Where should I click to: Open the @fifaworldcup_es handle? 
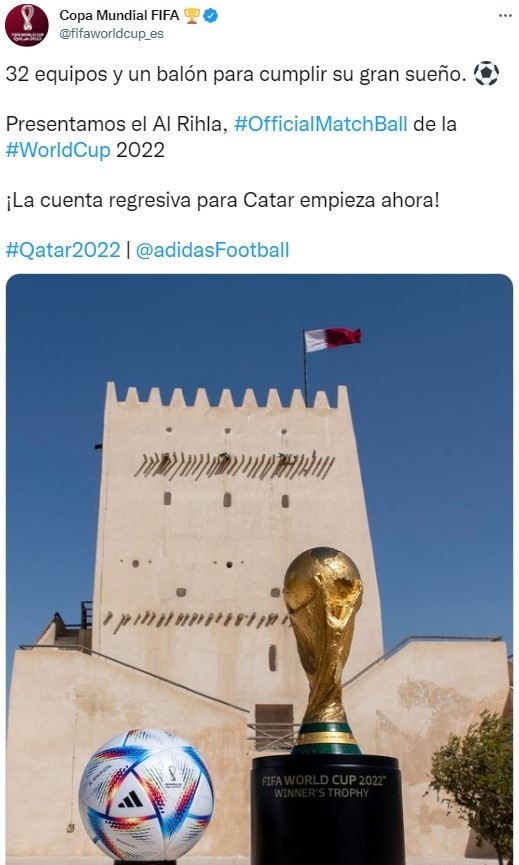111,34
